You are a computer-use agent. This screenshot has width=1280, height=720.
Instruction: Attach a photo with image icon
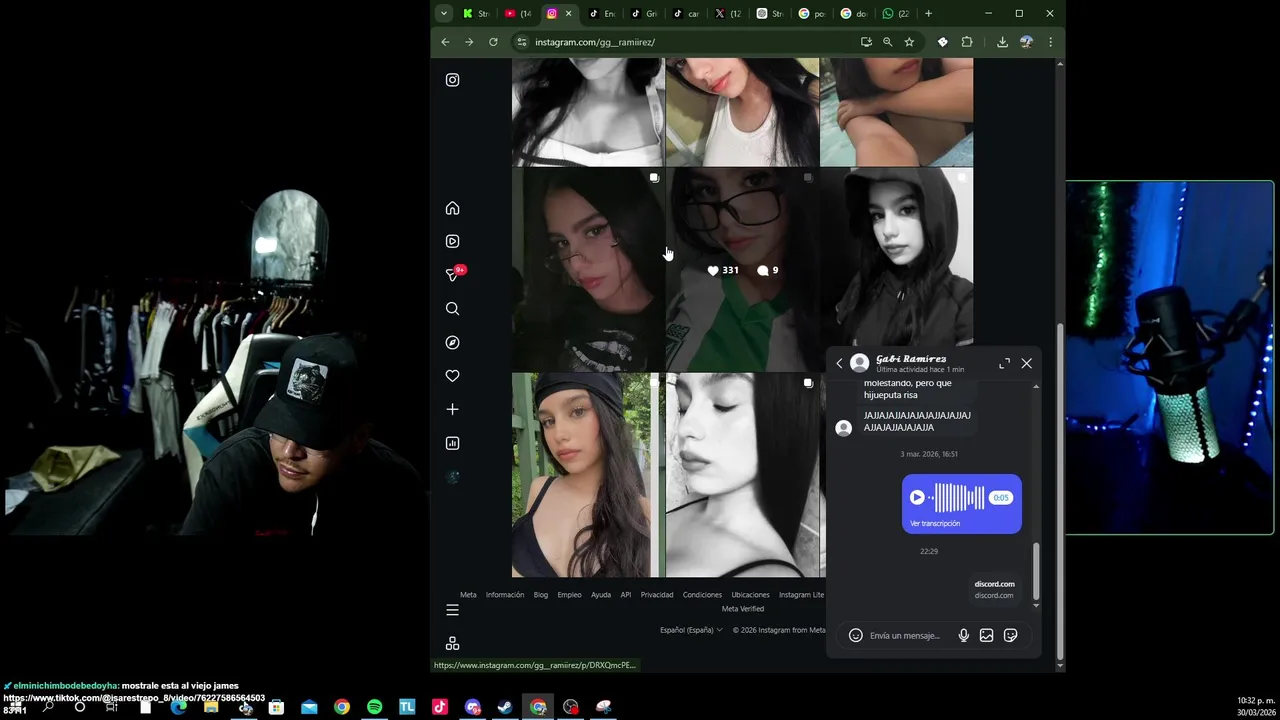pyautogui.click(x=986, y=635)
